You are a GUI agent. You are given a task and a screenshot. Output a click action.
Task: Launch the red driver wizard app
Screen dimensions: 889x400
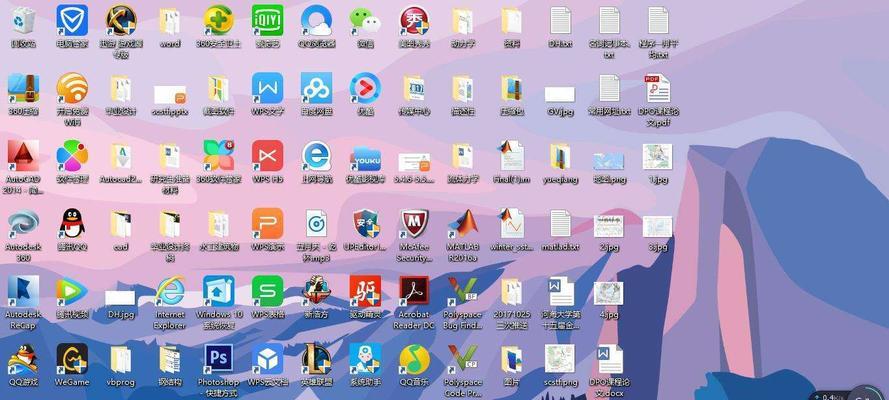click(x=365, y=291)
